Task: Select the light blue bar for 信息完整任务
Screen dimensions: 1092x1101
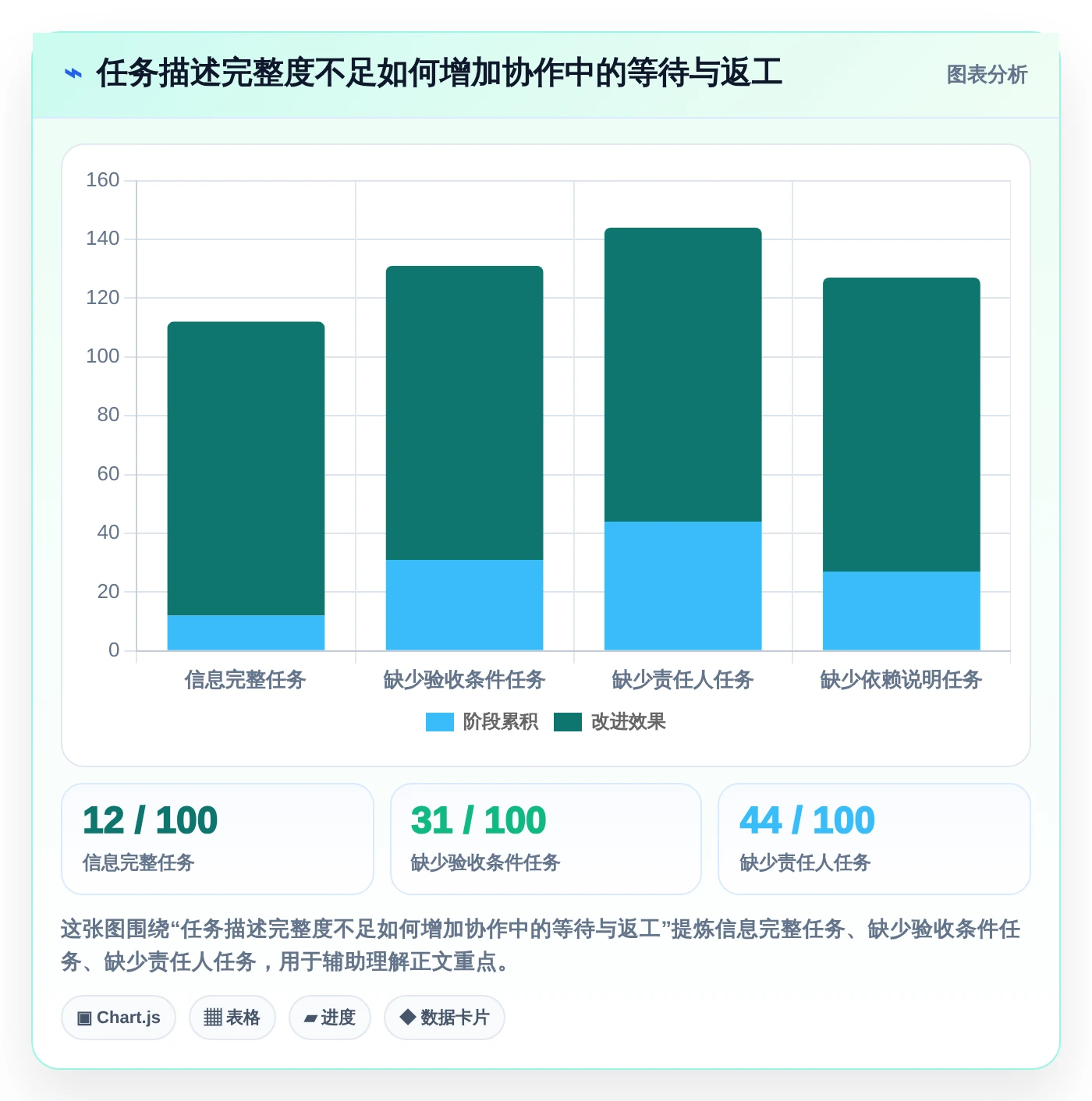Action: click(246, 632)
